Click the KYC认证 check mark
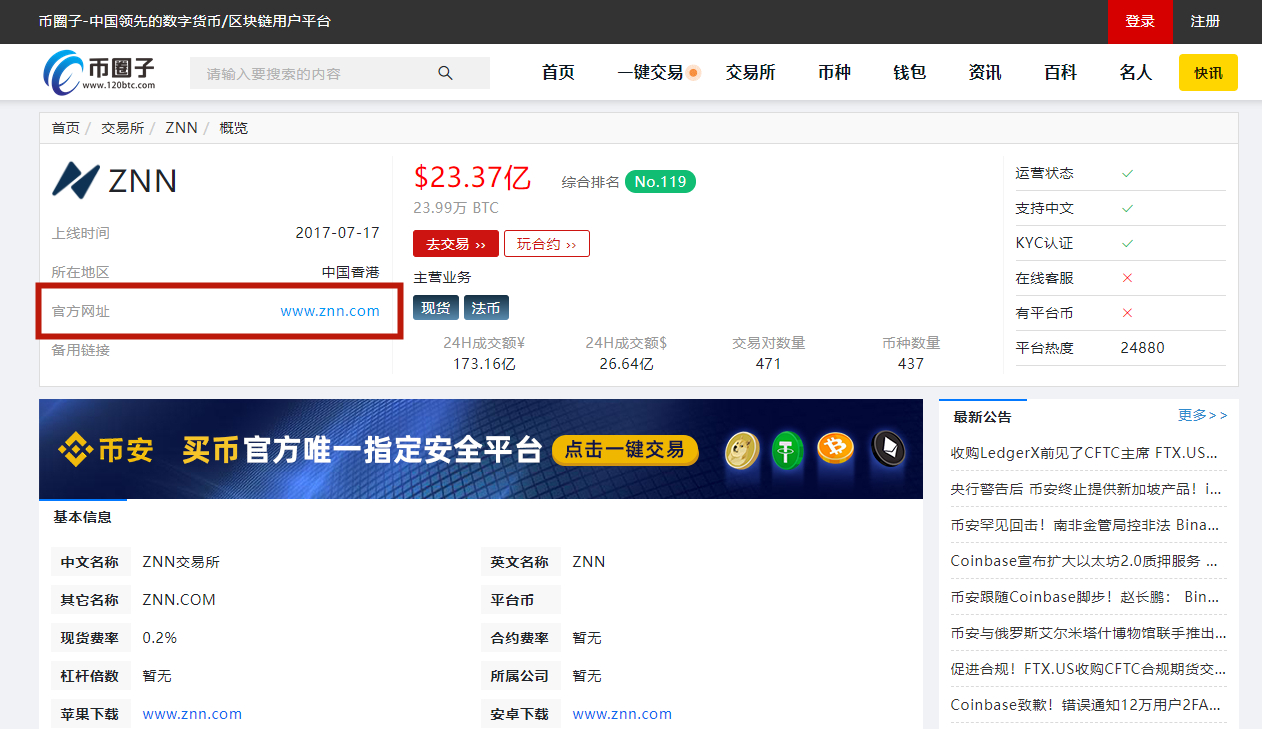This screenshot has width=1262, height=729. pyautogui.click(x=1127, y=243)
